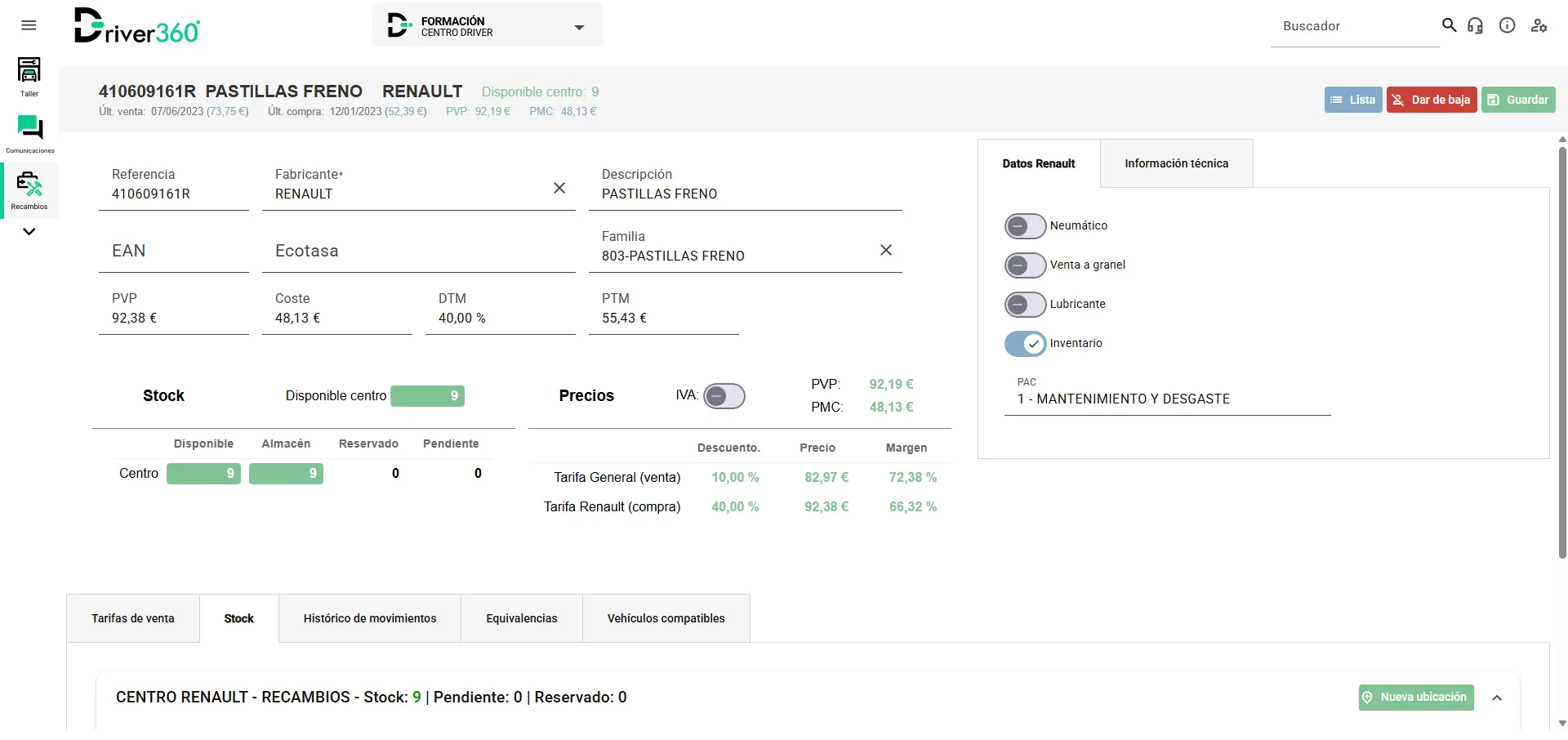The width and height of the screenshot is (1568, 740).
Task: Expand the sidebar with the down chevron
Action: pyautogui.click(x=29, y=232)
